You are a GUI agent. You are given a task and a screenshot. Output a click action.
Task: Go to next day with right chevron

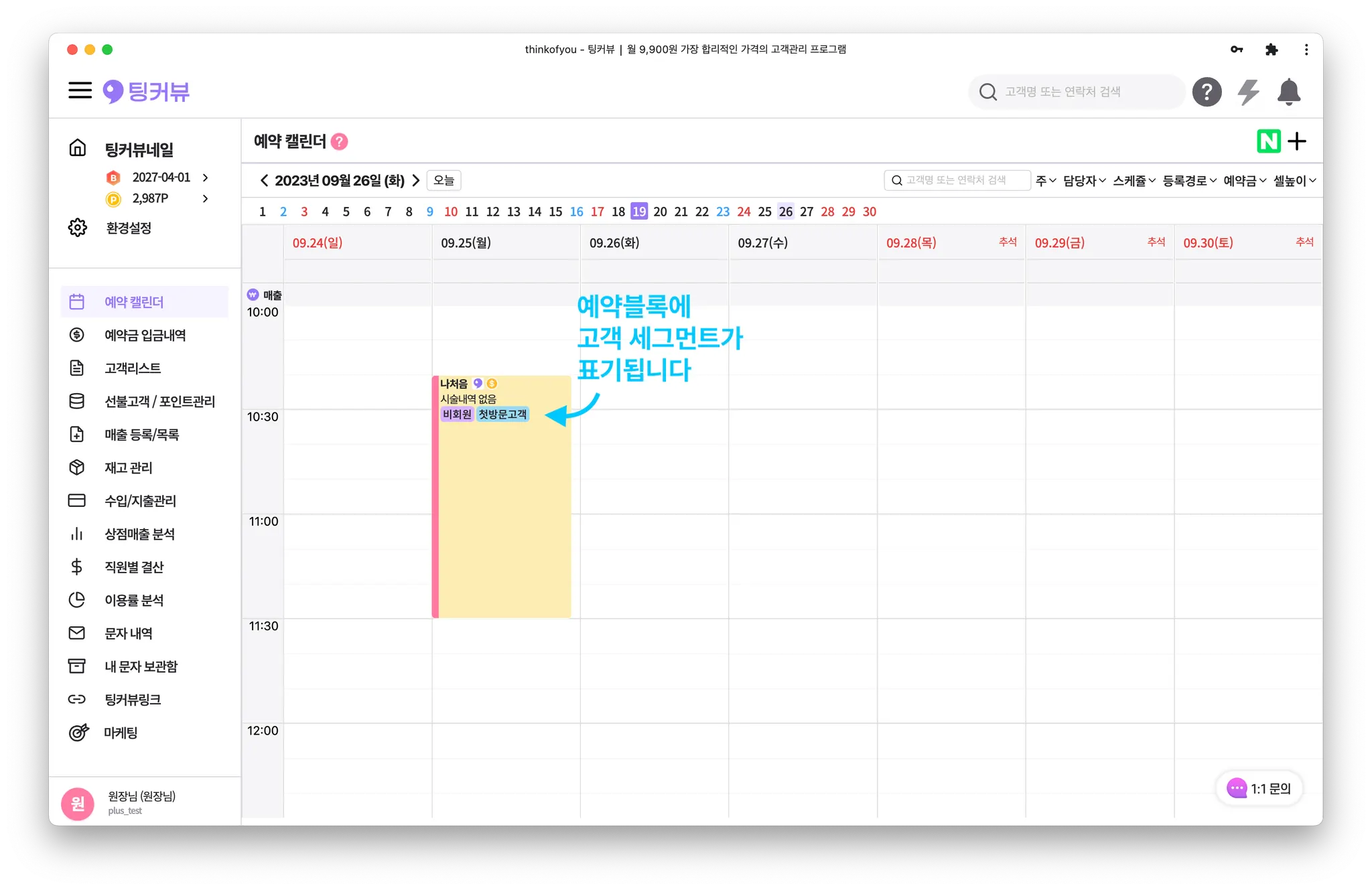[x=416, y=180]
